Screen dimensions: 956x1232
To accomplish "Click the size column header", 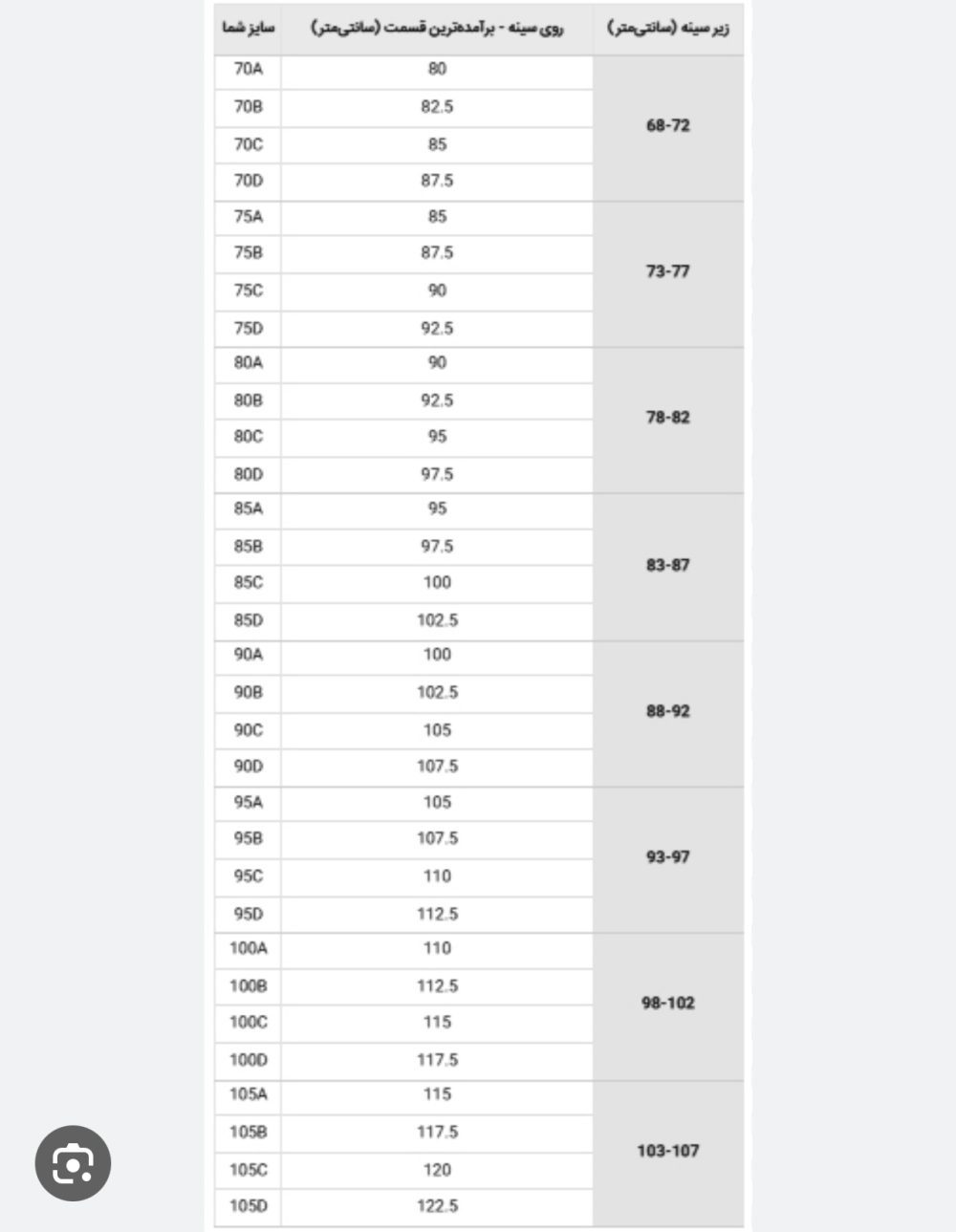I will 248,29.
